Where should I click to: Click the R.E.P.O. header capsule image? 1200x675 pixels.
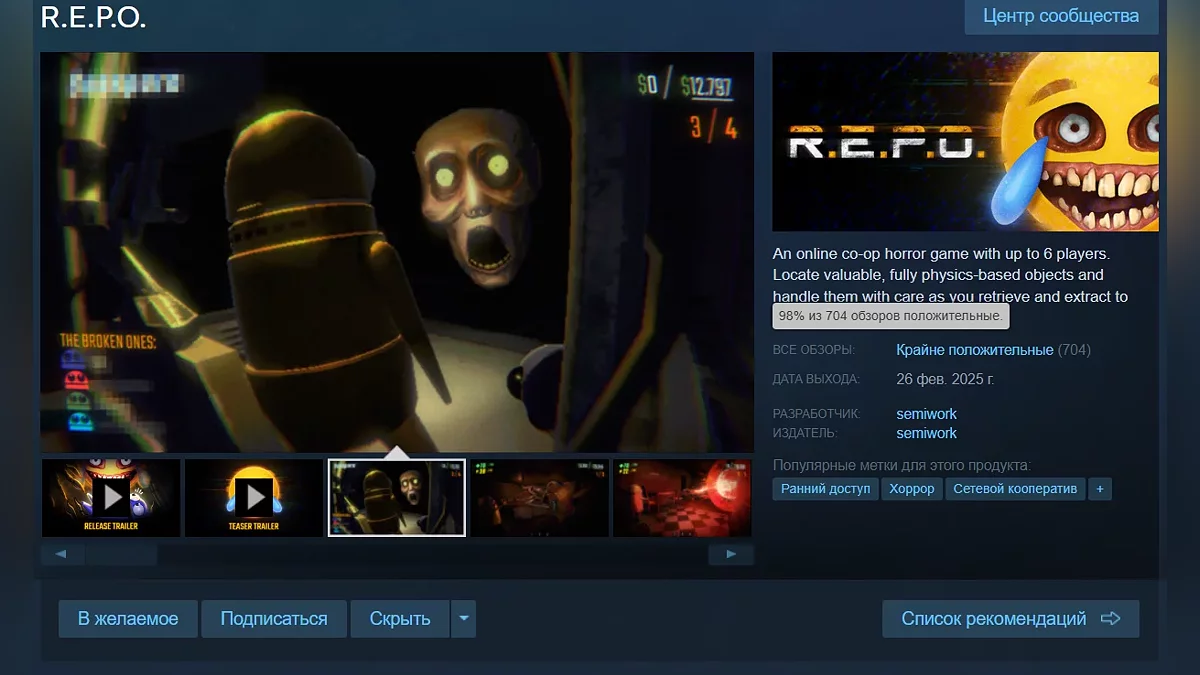click(x=965, y=142)
